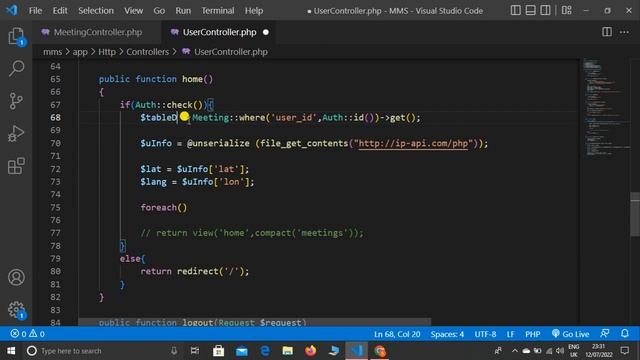
Task: Open the Accounts menu
Action: (16, 278)
